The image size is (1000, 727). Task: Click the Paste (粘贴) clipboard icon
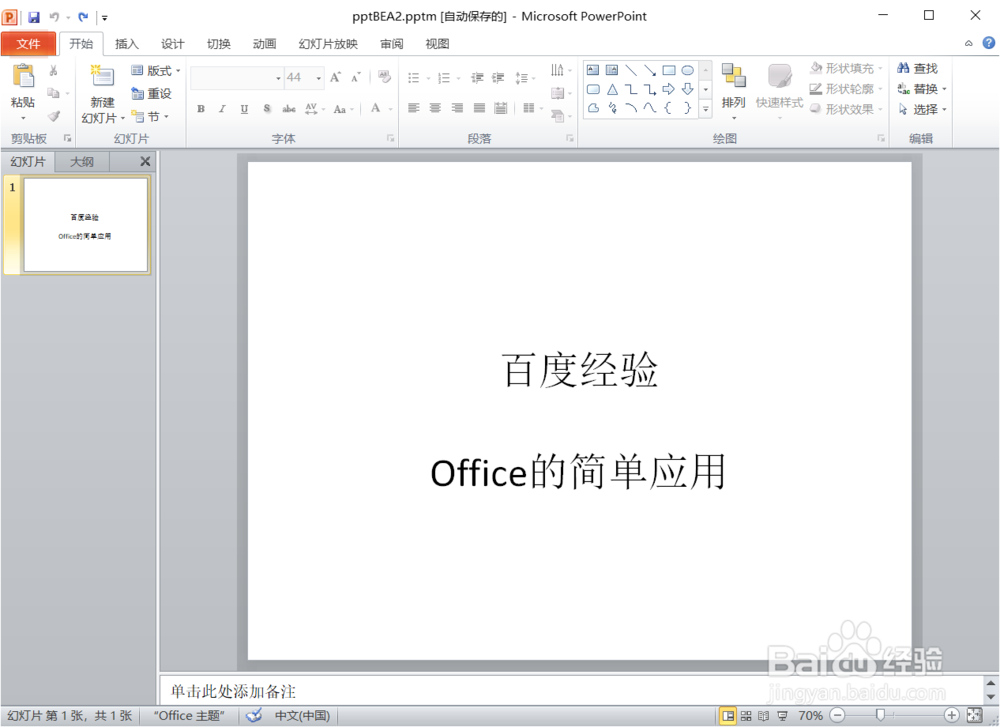[x=23, y=76]
